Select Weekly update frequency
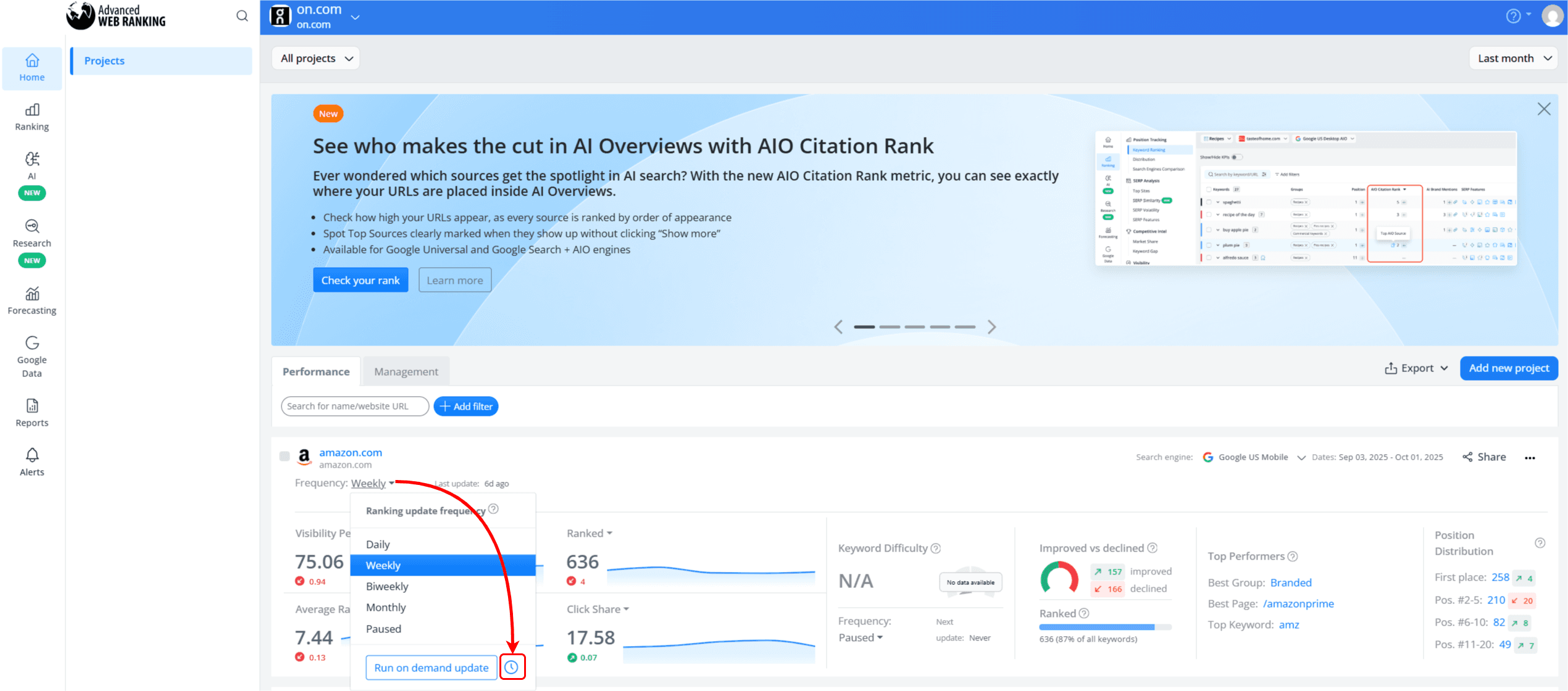The height and width of the screenshot is (691, 1568). tap(443, 565)
